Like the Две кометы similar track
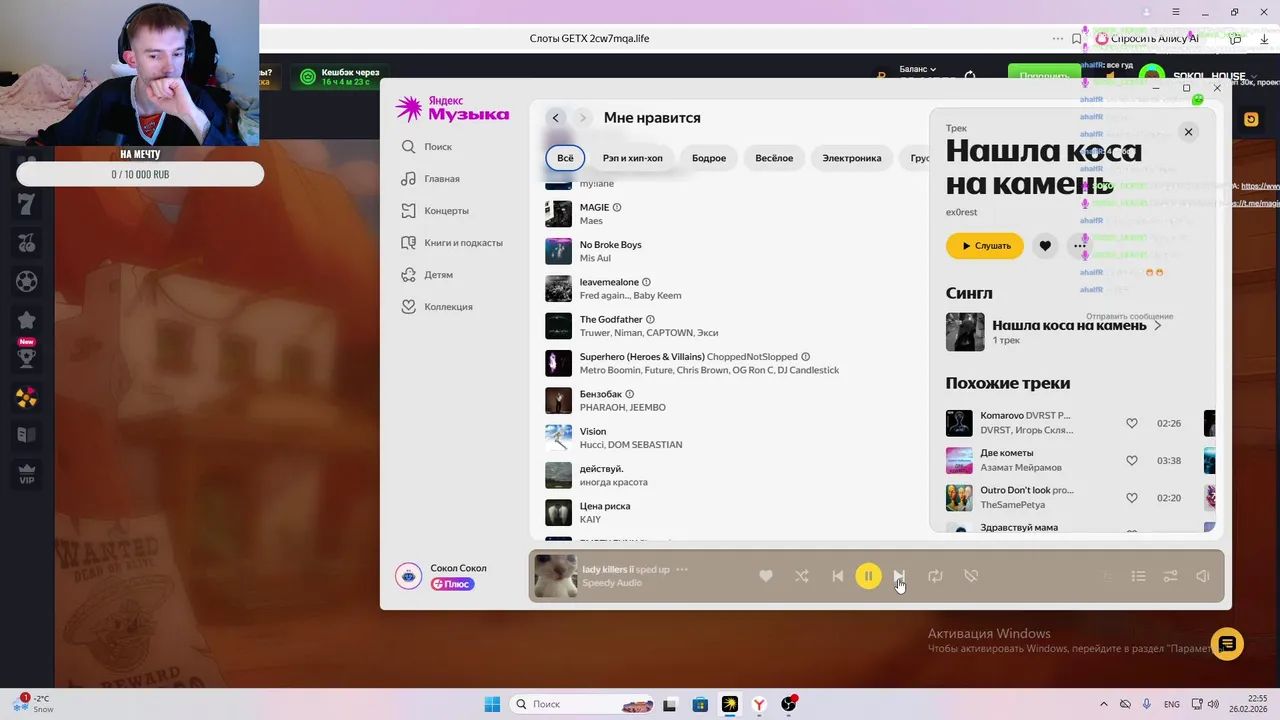This screenshot has width=1280, height=720. [x=1132, y=461]
